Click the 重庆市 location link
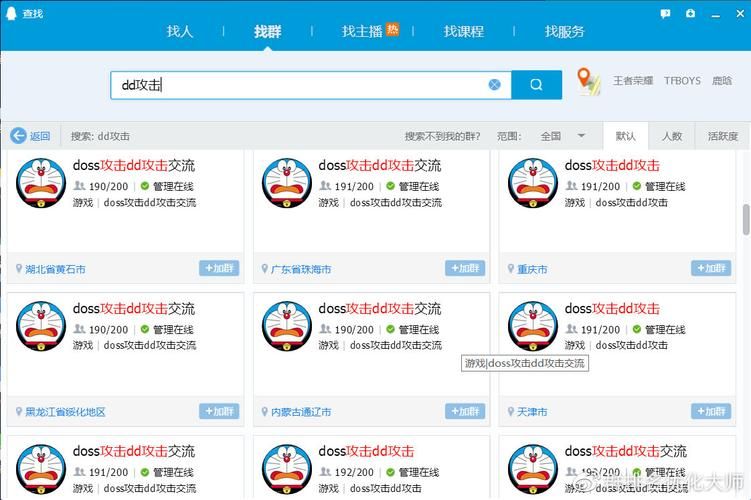 click(532, 269)
